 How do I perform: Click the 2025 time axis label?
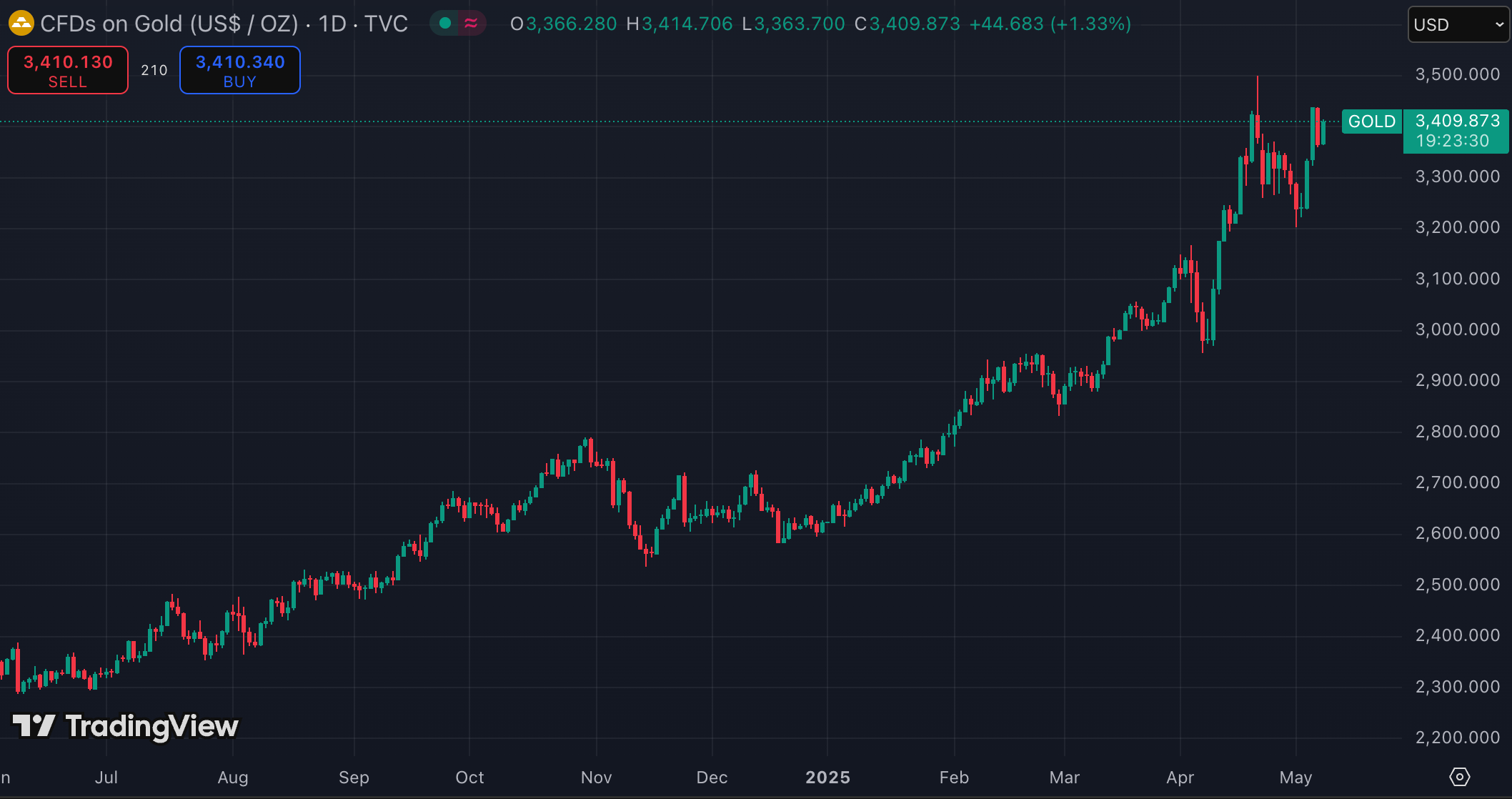(827, 778)
